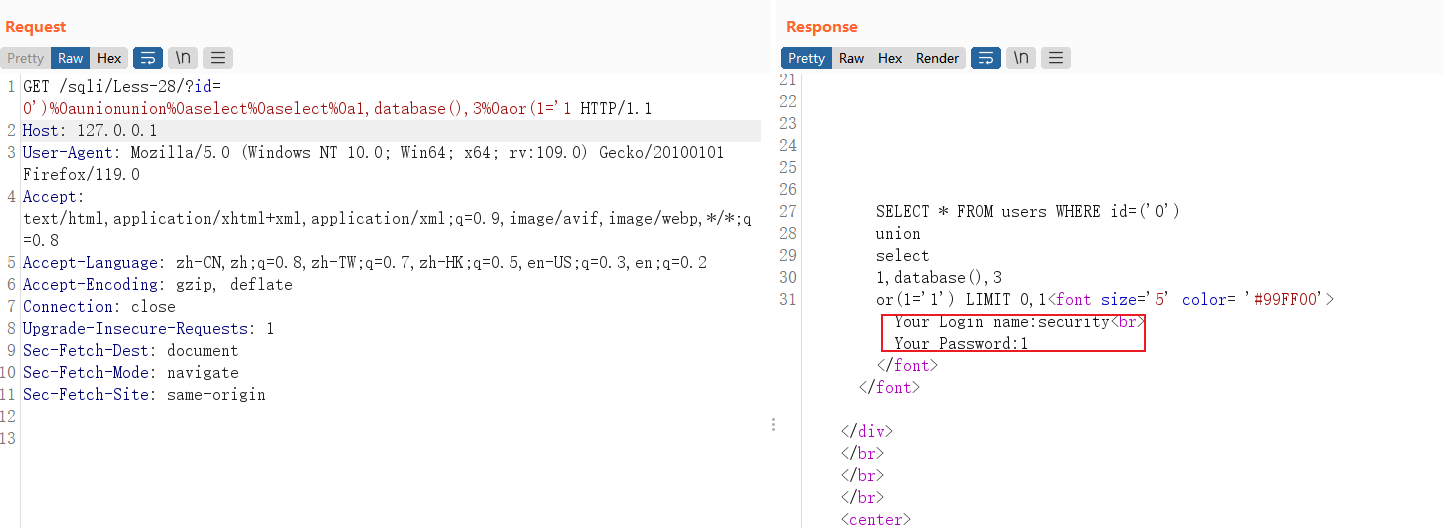1444x528 pixels.
Task: Click the vertical dots panel divider handle
Action: point(773,425)
